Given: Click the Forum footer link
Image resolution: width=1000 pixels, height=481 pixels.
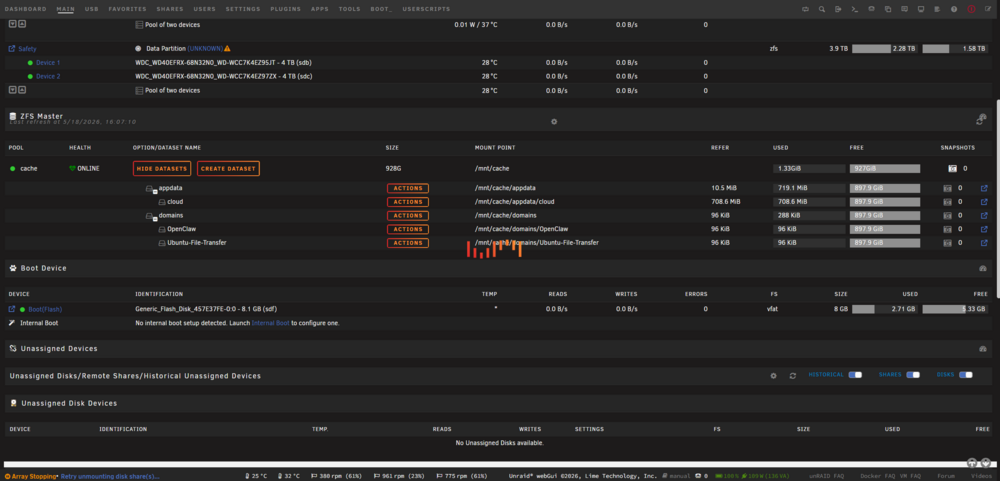Looking at the screenshot, I should (x=946, y=477).
